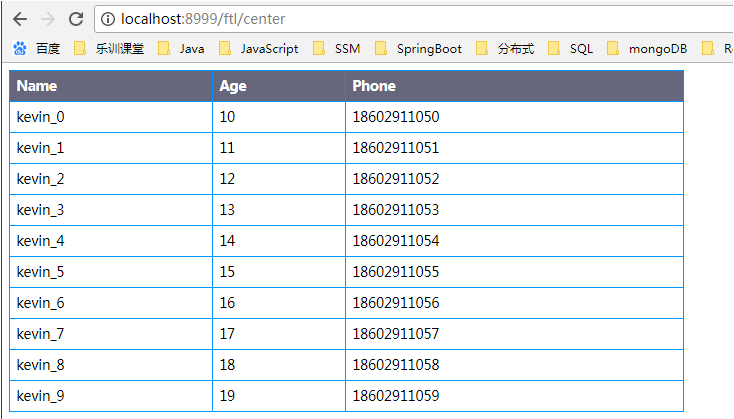Open the JavaScript bookmark folder
The height and width of the screenshot is (419, 734).
click(258, 48)
